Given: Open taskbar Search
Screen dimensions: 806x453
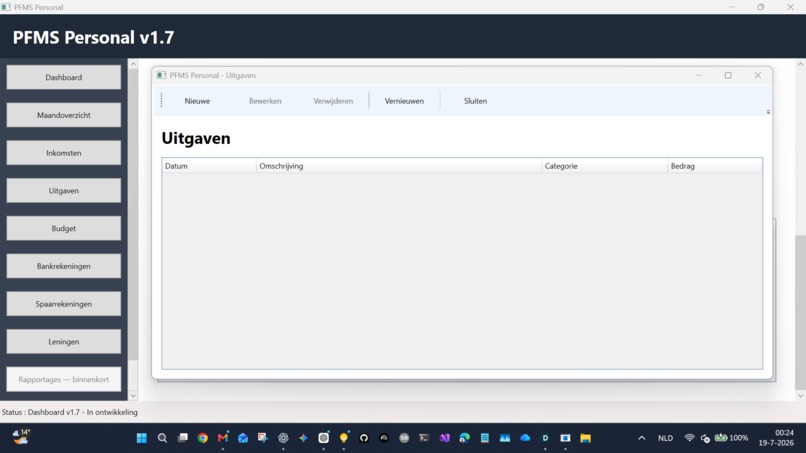Looking at the screenshot, I should tap(162, 438).
